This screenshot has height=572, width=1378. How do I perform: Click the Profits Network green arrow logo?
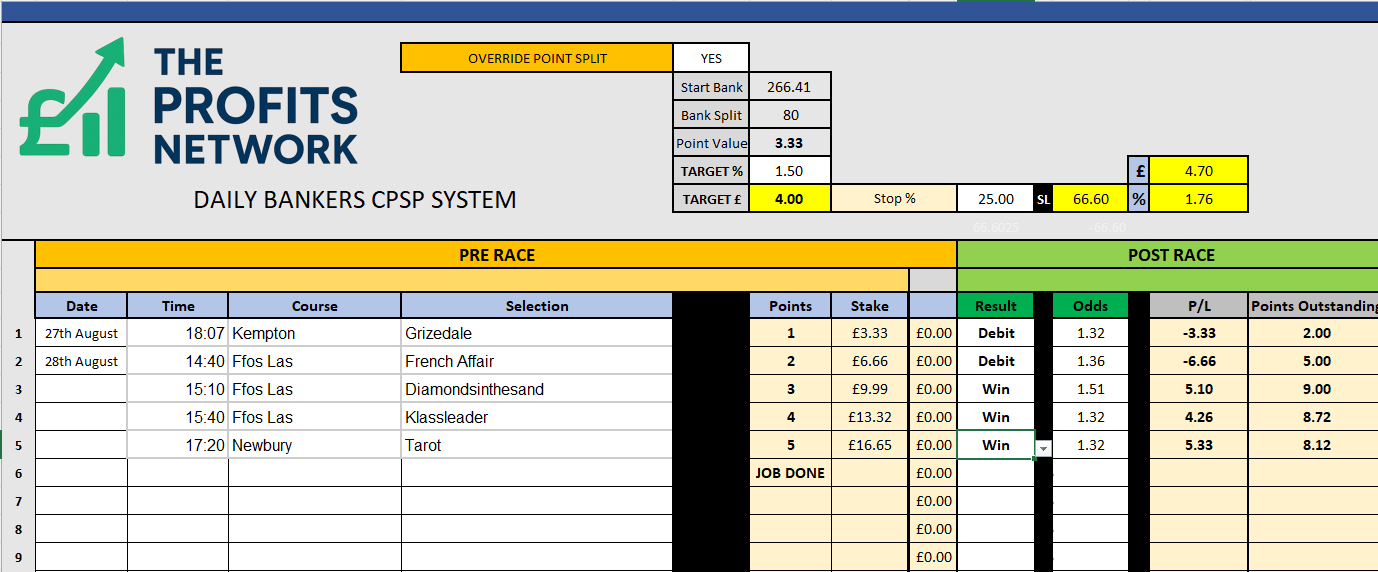tap(73, 99)
